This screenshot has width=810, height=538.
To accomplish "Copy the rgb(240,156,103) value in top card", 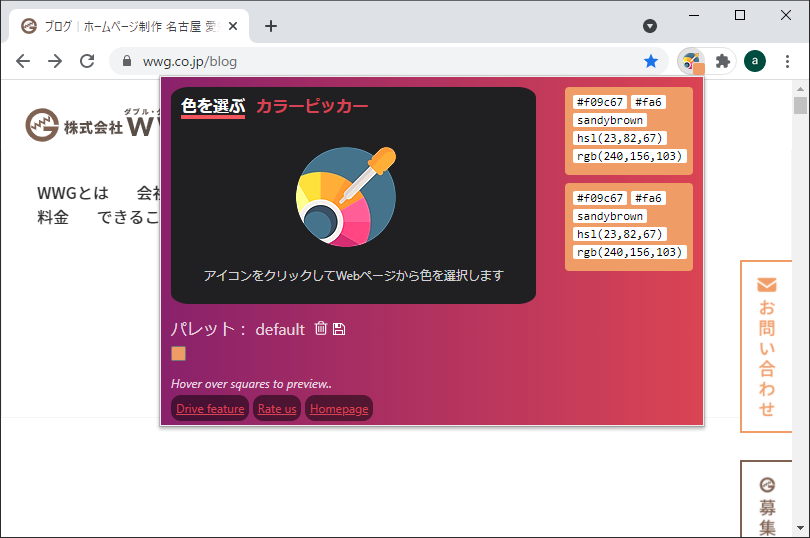I will (629, 156).
